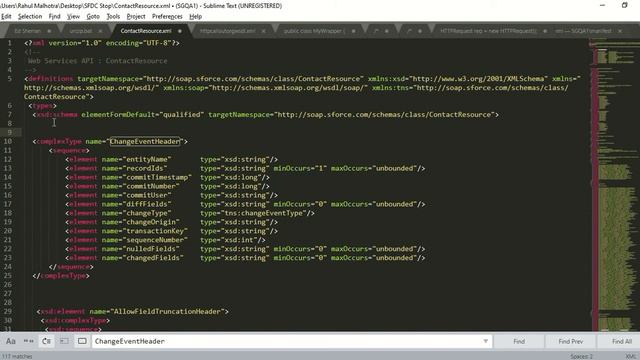The width and height of the screenshot is (640, 360).
Task: Toggle highlight matches option
Action: pyautogui.click(x=82, y=341)
